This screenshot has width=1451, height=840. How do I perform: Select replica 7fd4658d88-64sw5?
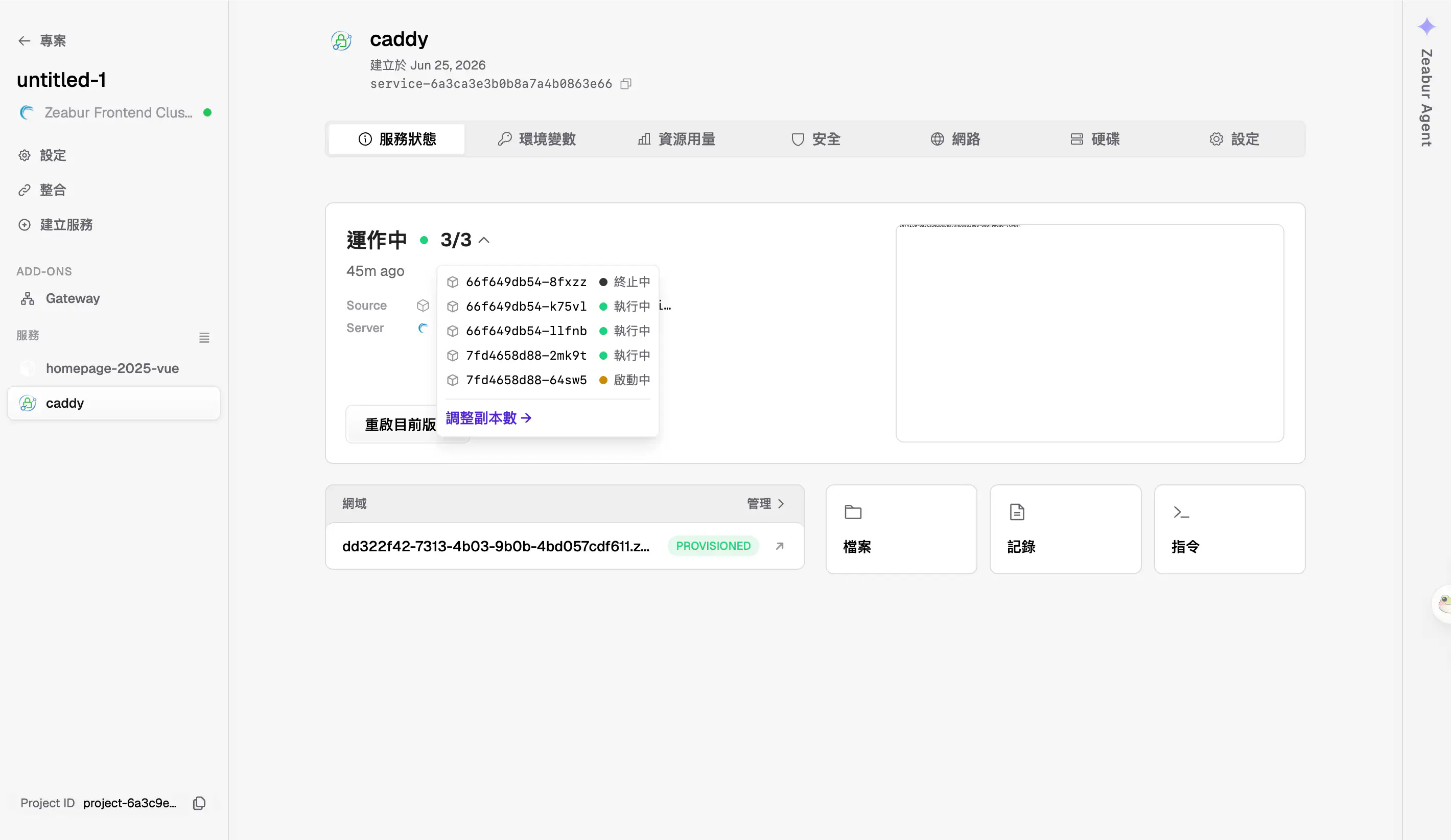pyautogui.click(x=548, y=380)
